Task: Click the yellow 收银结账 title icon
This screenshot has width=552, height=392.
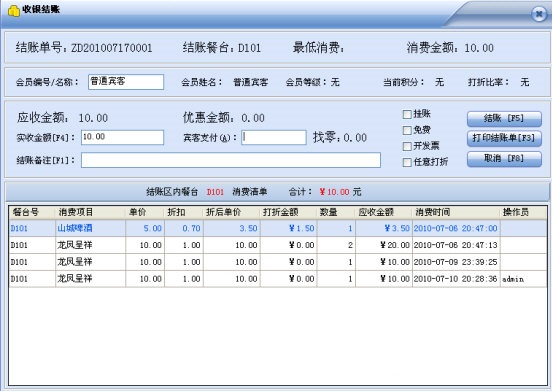Action: pos(13,11)
